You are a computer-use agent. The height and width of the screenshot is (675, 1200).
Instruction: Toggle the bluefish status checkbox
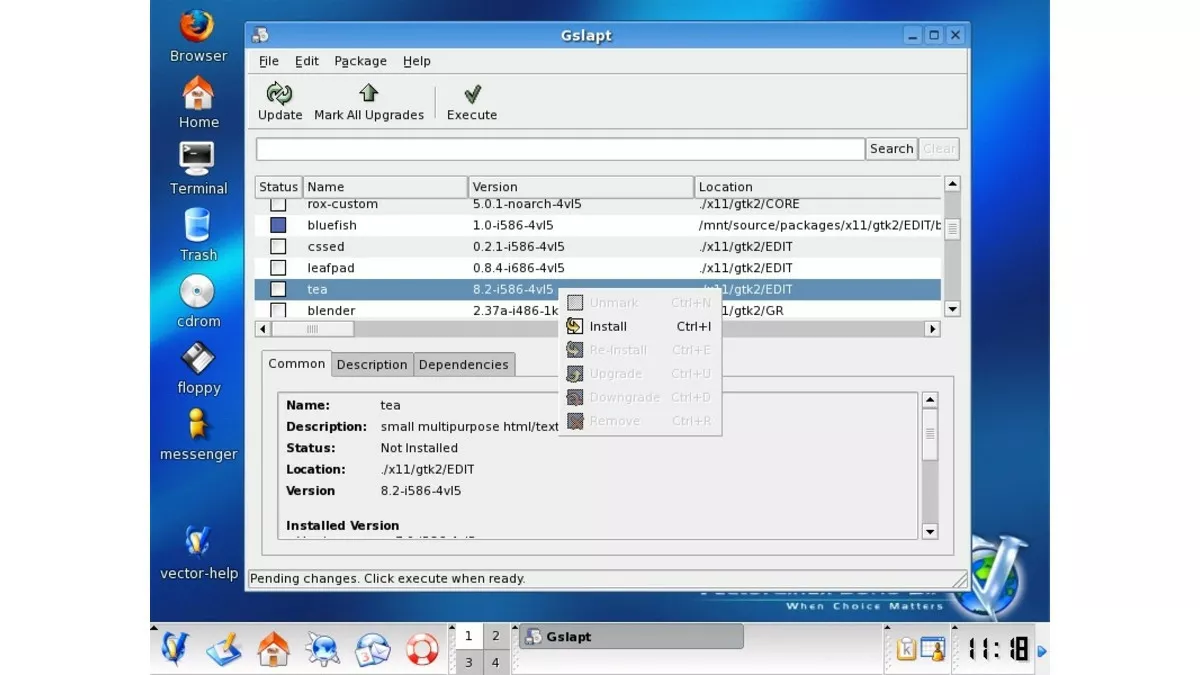278,225
